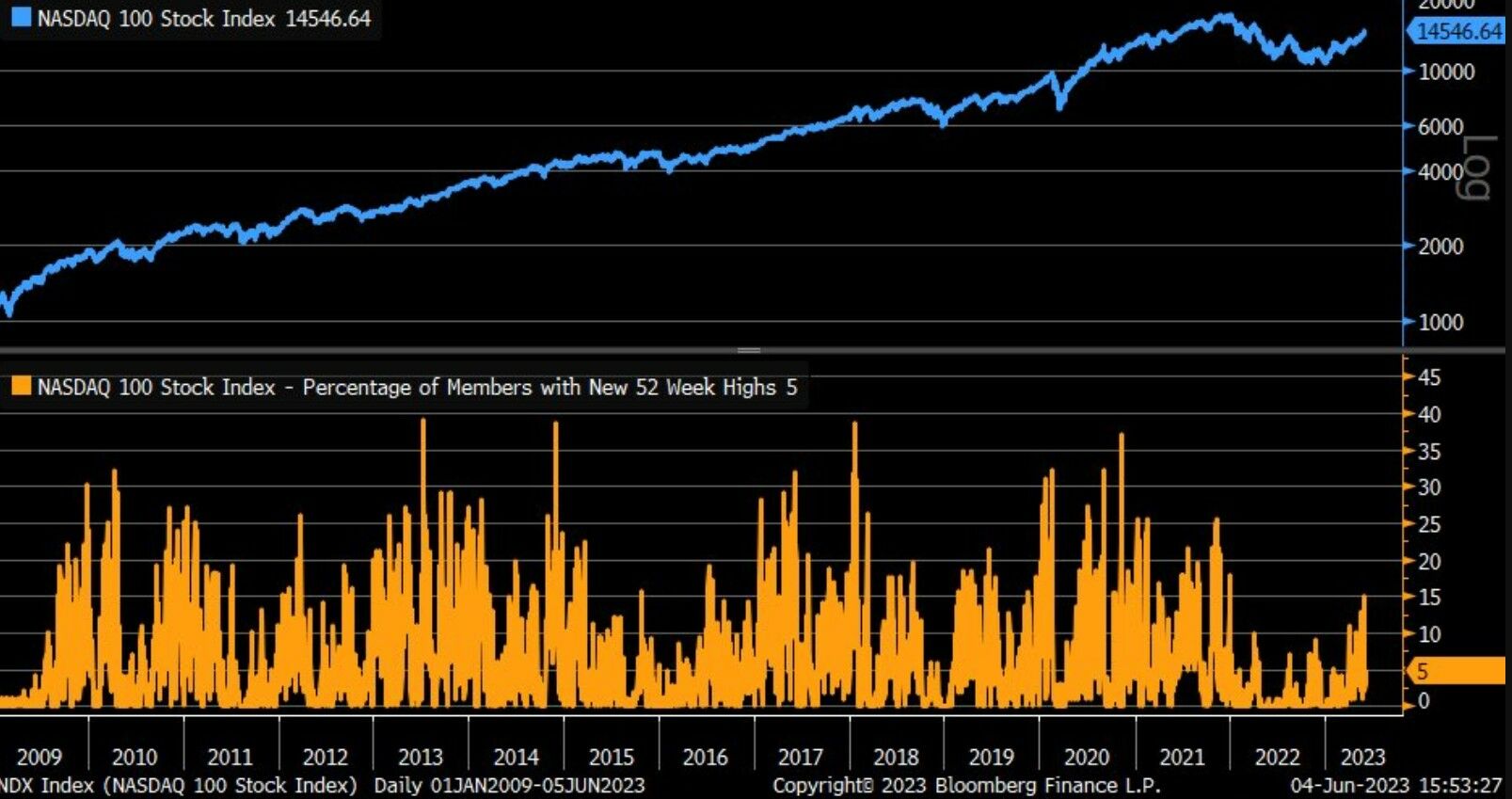Image resolution: width=1512 pixels, height=799 pixels.
Task: Click the 0 percent axis label
Action: [1424, 701]
